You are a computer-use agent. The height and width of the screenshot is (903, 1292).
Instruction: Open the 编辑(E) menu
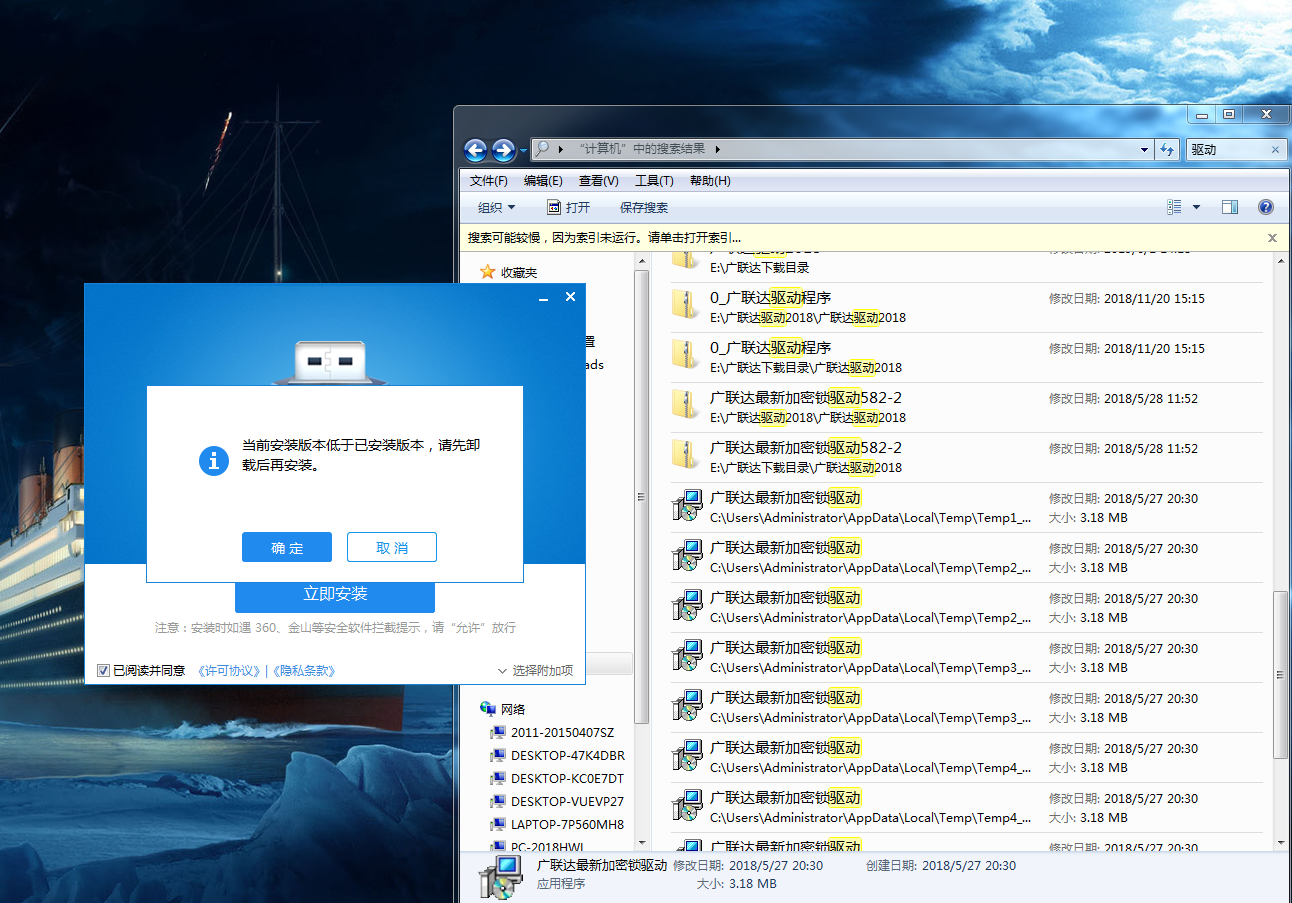click(x=543, y=181)
